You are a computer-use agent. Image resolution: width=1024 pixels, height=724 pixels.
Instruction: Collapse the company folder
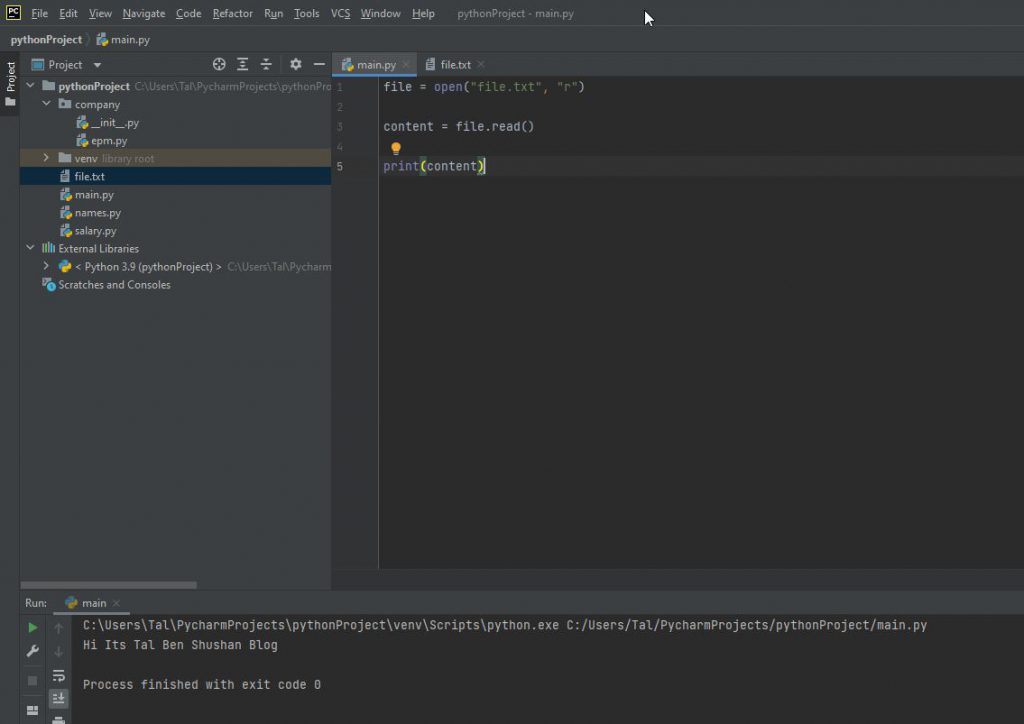(46, 104)
